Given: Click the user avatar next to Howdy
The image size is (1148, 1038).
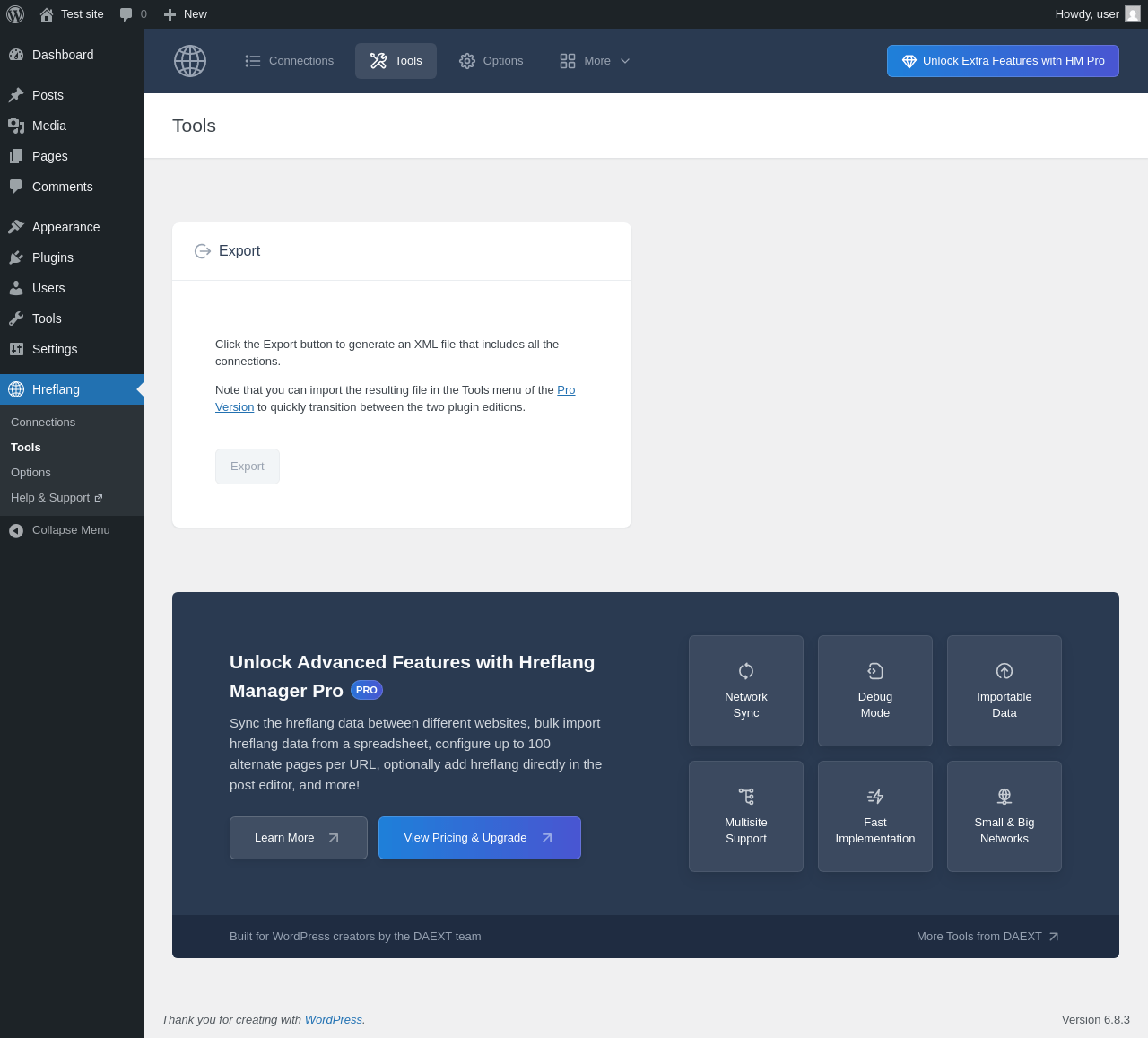Looking at the screenshot, I should click(1133, 14).
